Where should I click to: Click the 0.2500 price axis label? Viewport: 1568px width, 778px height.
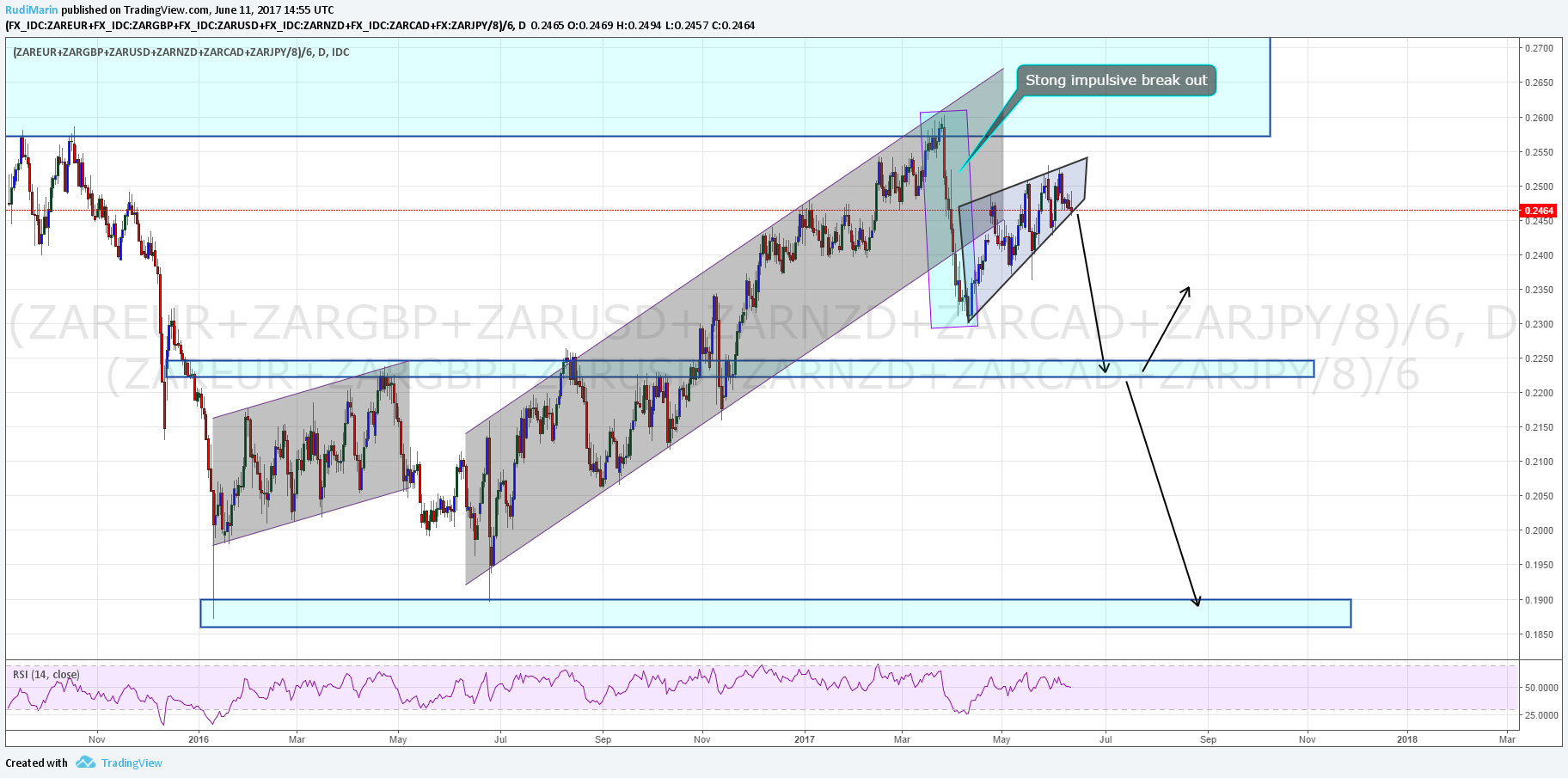click(1539, 187)
